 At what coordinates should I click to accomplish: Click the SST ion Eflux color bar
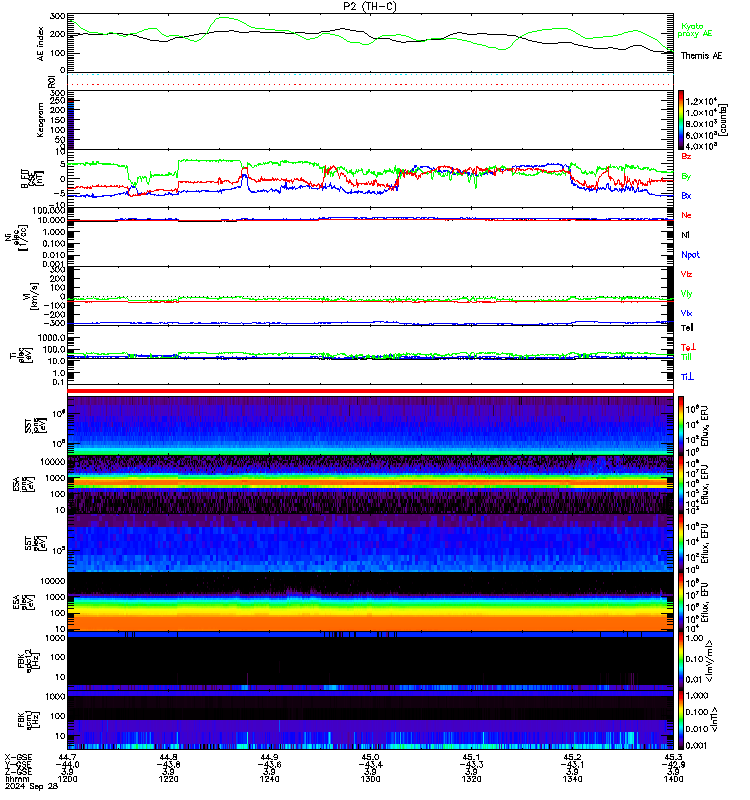point(681,426)
